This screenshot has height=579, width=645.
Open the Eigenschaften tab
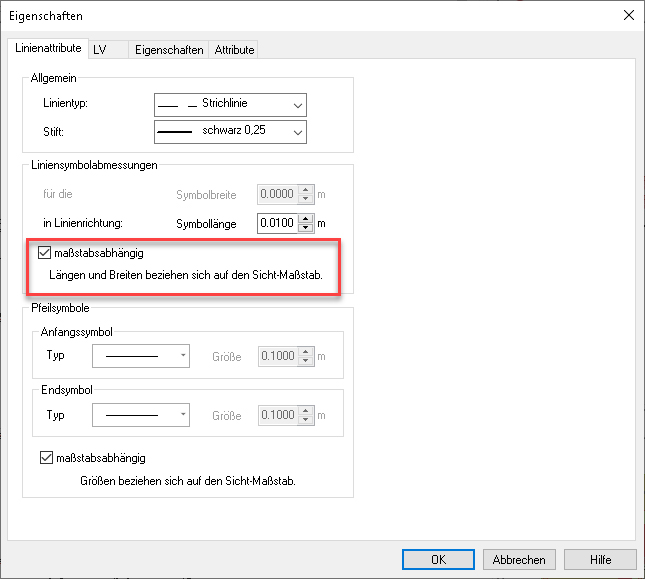169,50
